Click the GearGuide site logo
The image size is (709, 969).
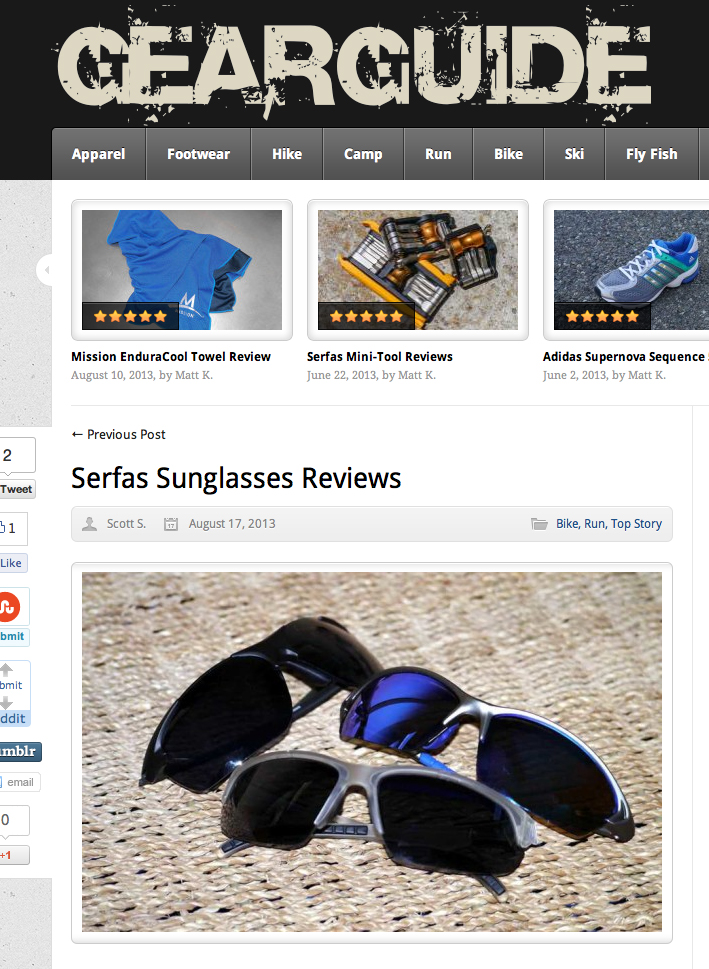tap(354, 65)
